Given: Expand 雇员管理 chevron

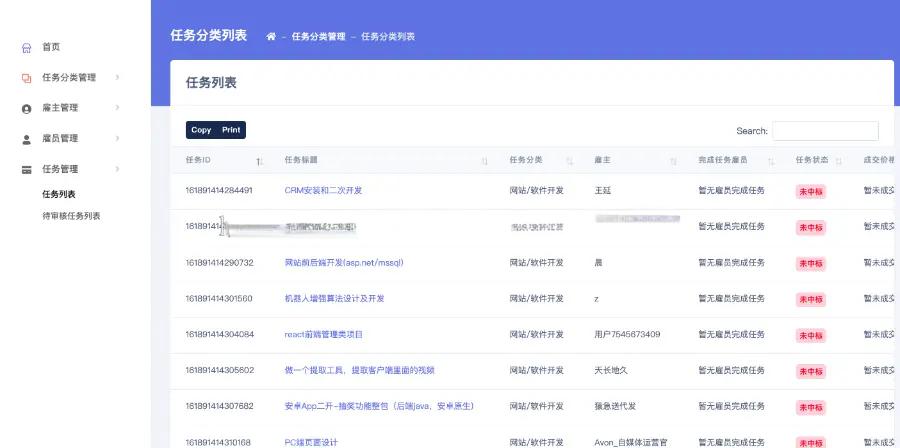Looking at the screenshot, I should pos(117,138).
